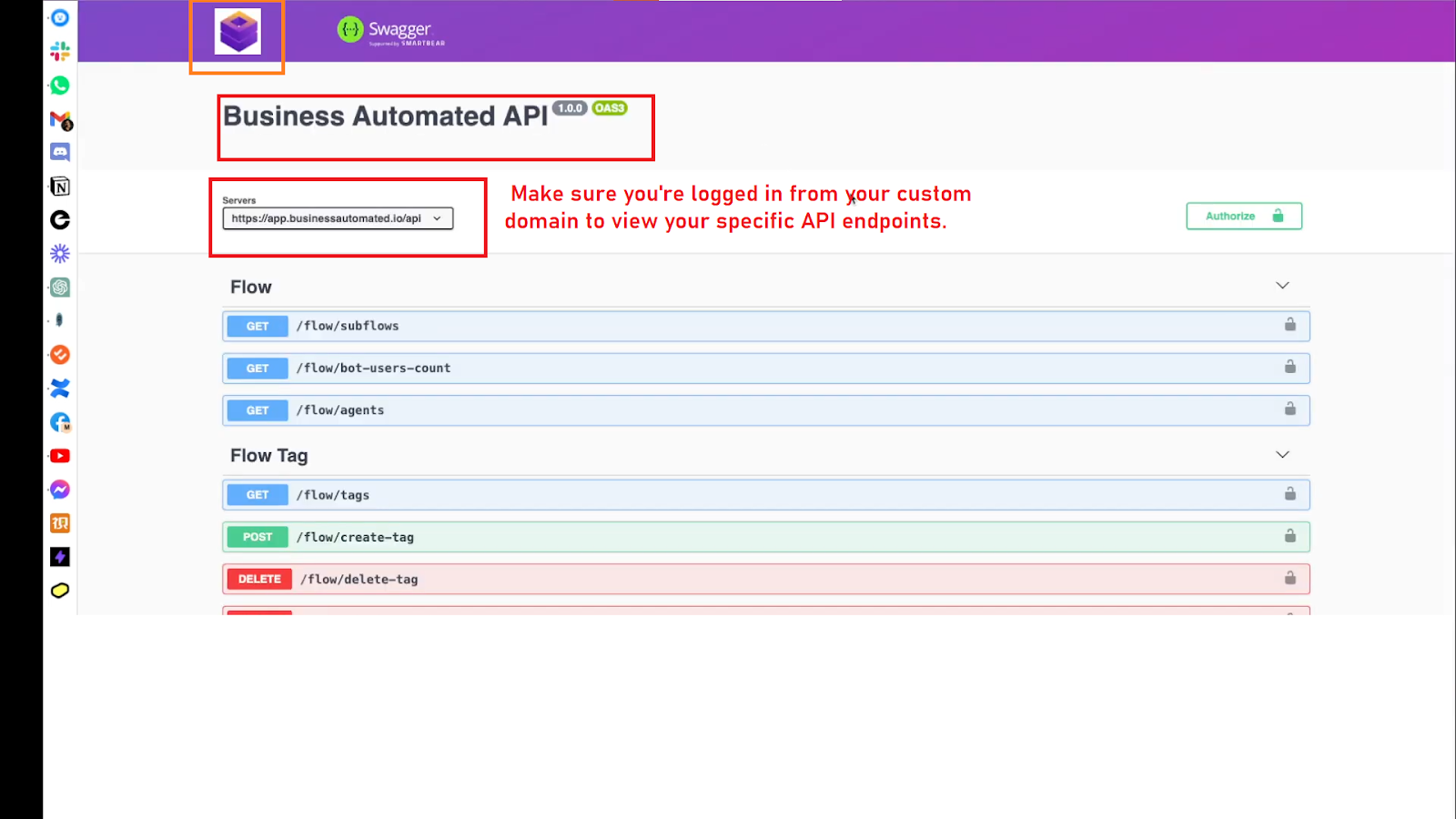Click the 1.0.0 version badge
The image size is (1456, 819).
pos(571,108)
